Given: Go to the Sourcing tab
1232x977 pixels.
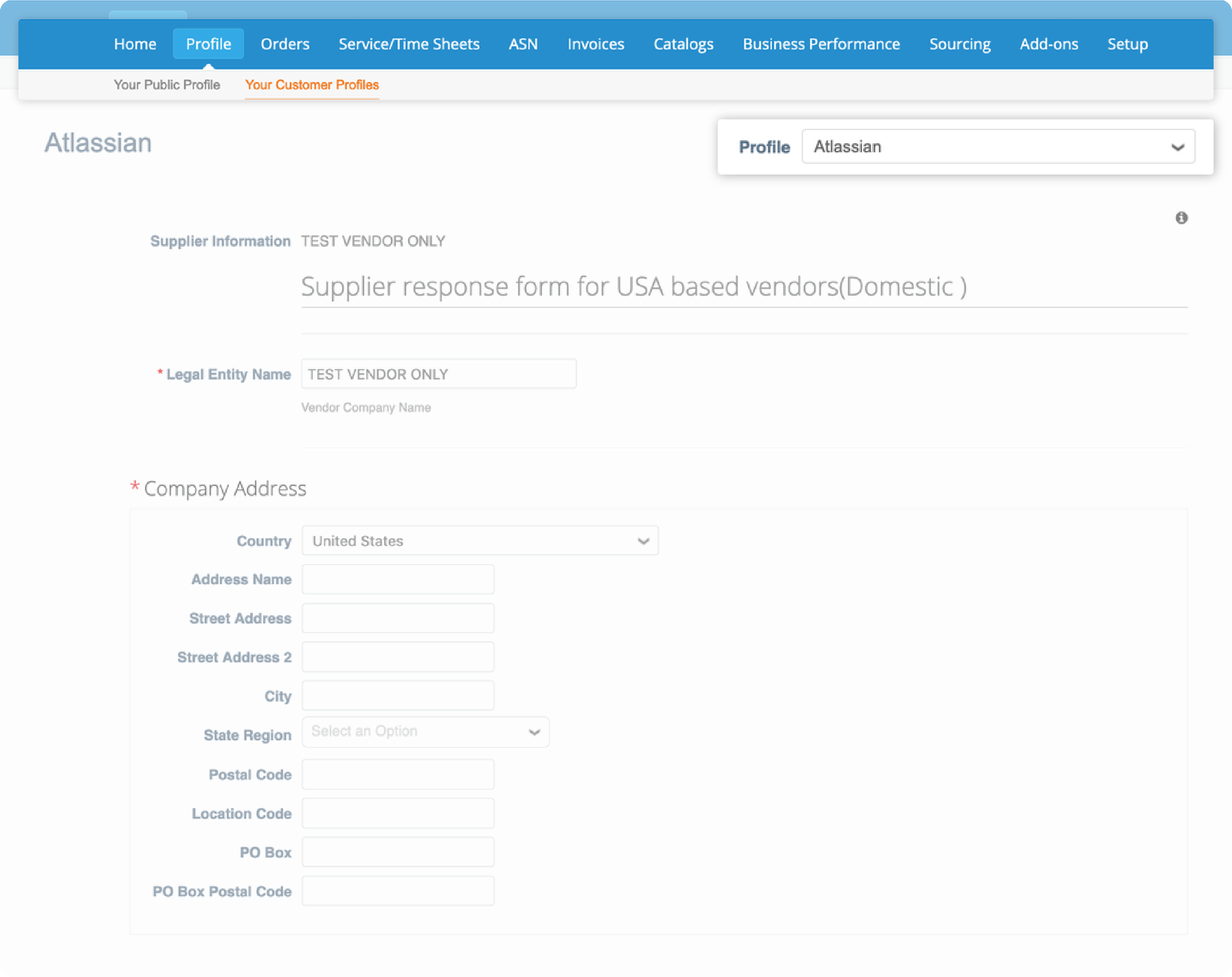Looking at the screenshot, I should pyautogui.click(x=960, y=44).
